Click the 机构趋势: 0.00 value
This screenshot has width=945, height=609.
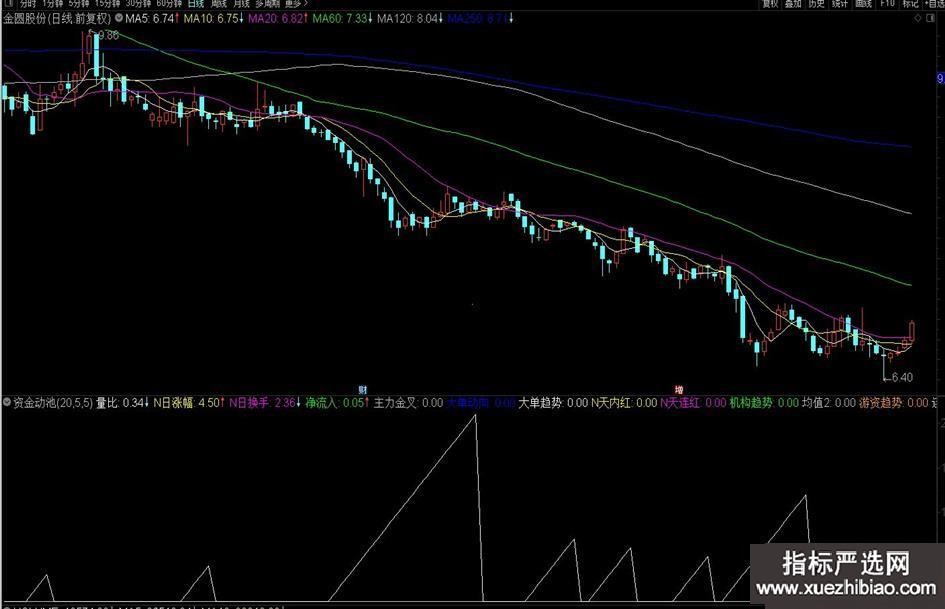click(x=764, y=403)
